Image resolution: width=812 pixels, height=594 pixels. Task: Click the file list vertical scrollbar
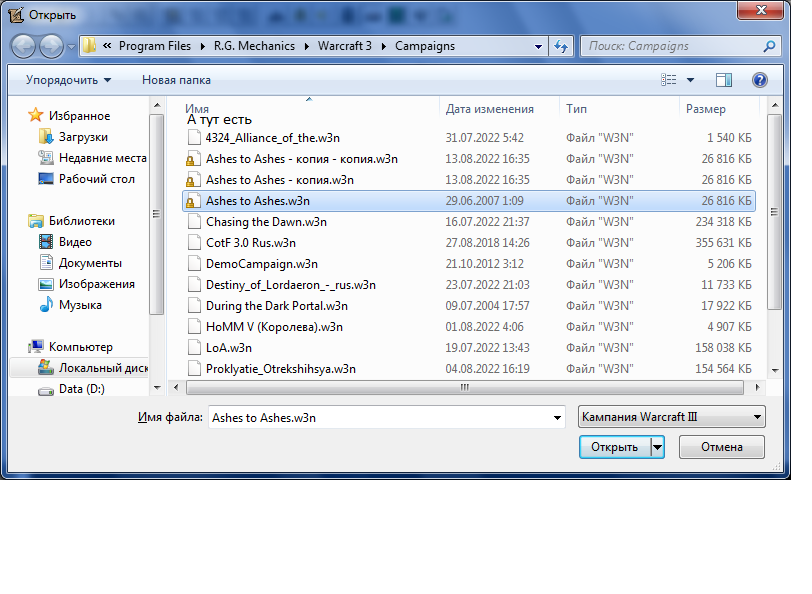tap(775, 212)
